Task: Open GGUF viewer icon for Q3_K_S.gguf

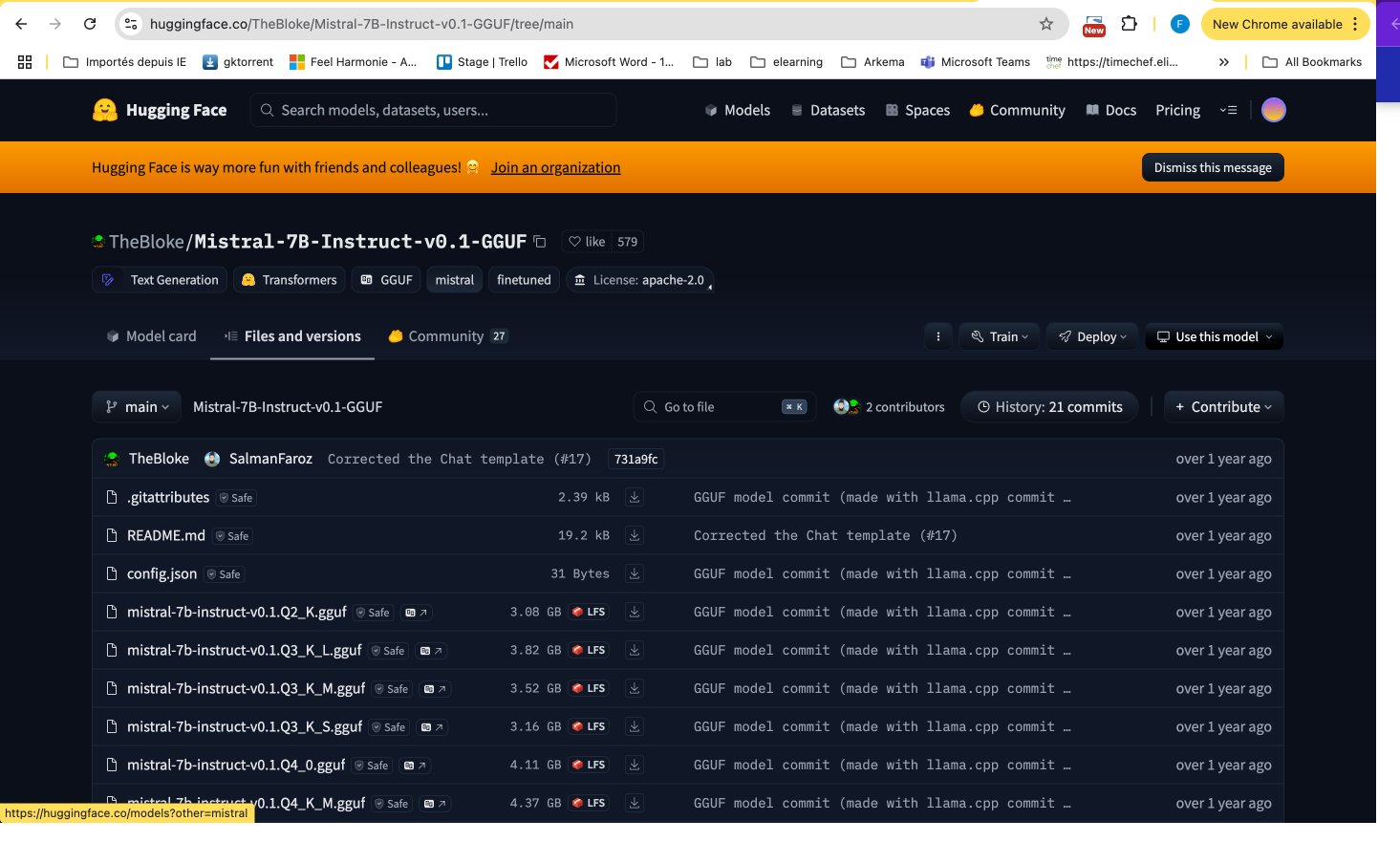Action: [x=432, y=727]
